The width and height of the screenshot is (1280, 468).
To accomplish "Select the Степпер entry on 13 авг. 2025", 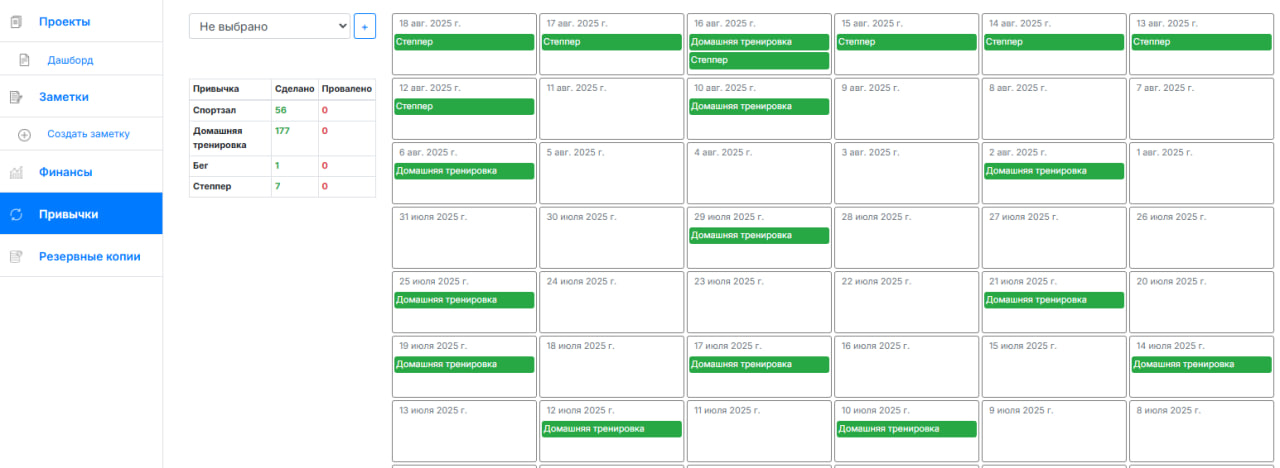I will (1202, 42).
